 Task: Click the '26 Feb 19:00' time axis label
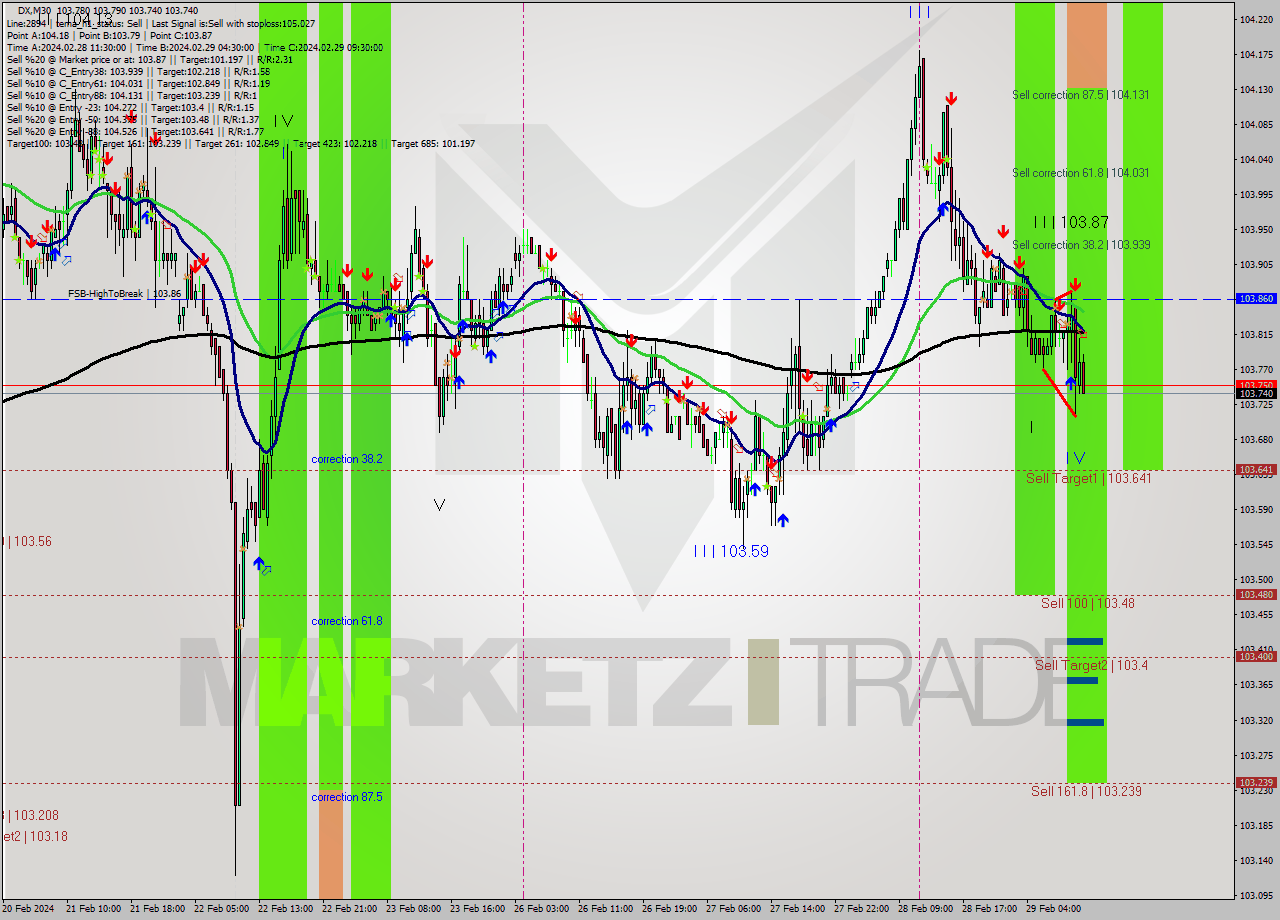pyautogui.click(x=669, y=909)
